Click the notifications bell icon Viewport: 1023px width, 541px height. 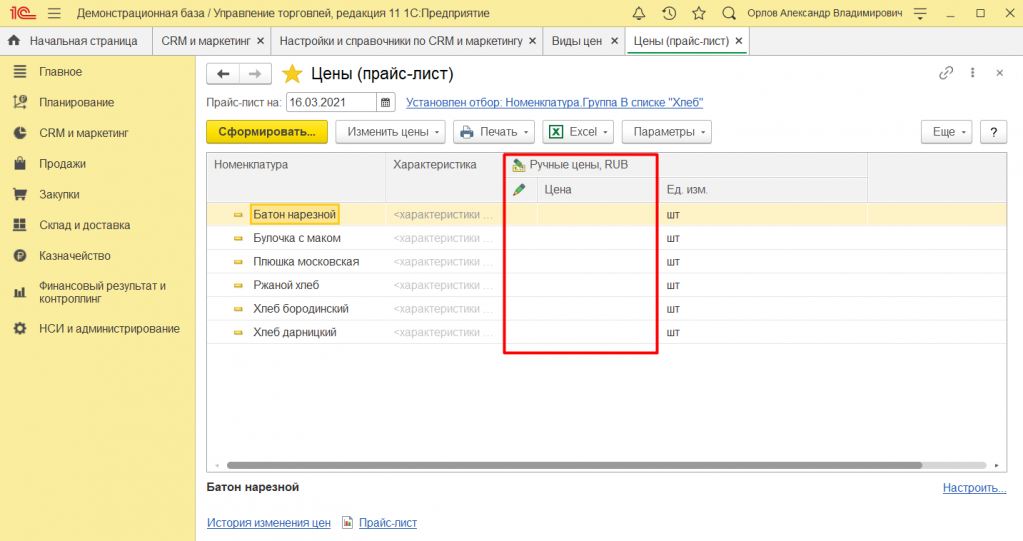tap(639, 13)
